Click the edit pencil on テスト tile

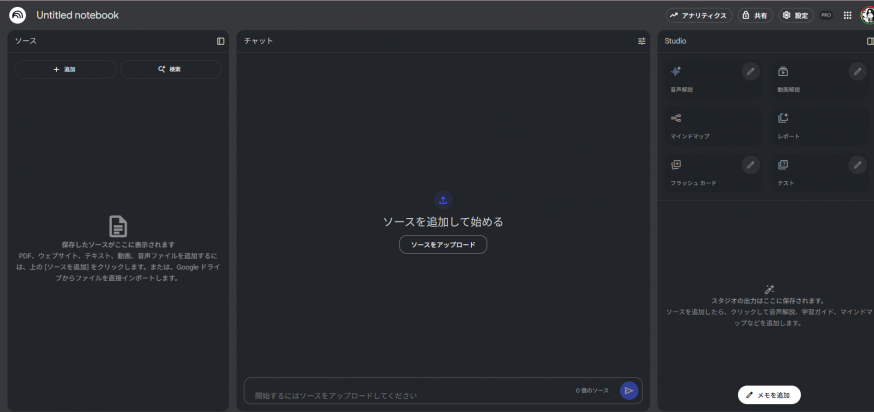857,165
